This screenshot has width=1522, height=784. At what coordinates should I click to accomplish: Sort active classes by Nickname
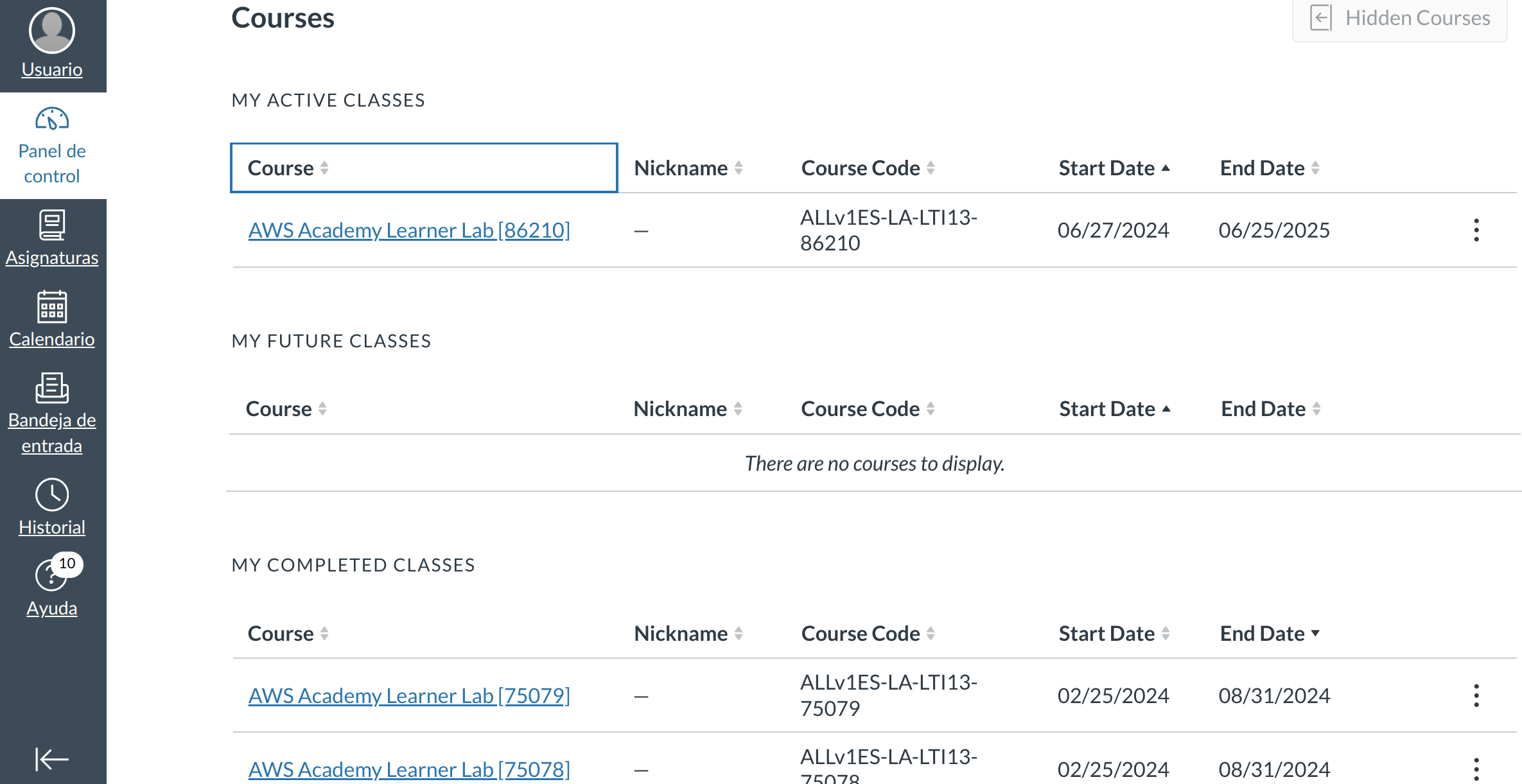coord(688,168)
